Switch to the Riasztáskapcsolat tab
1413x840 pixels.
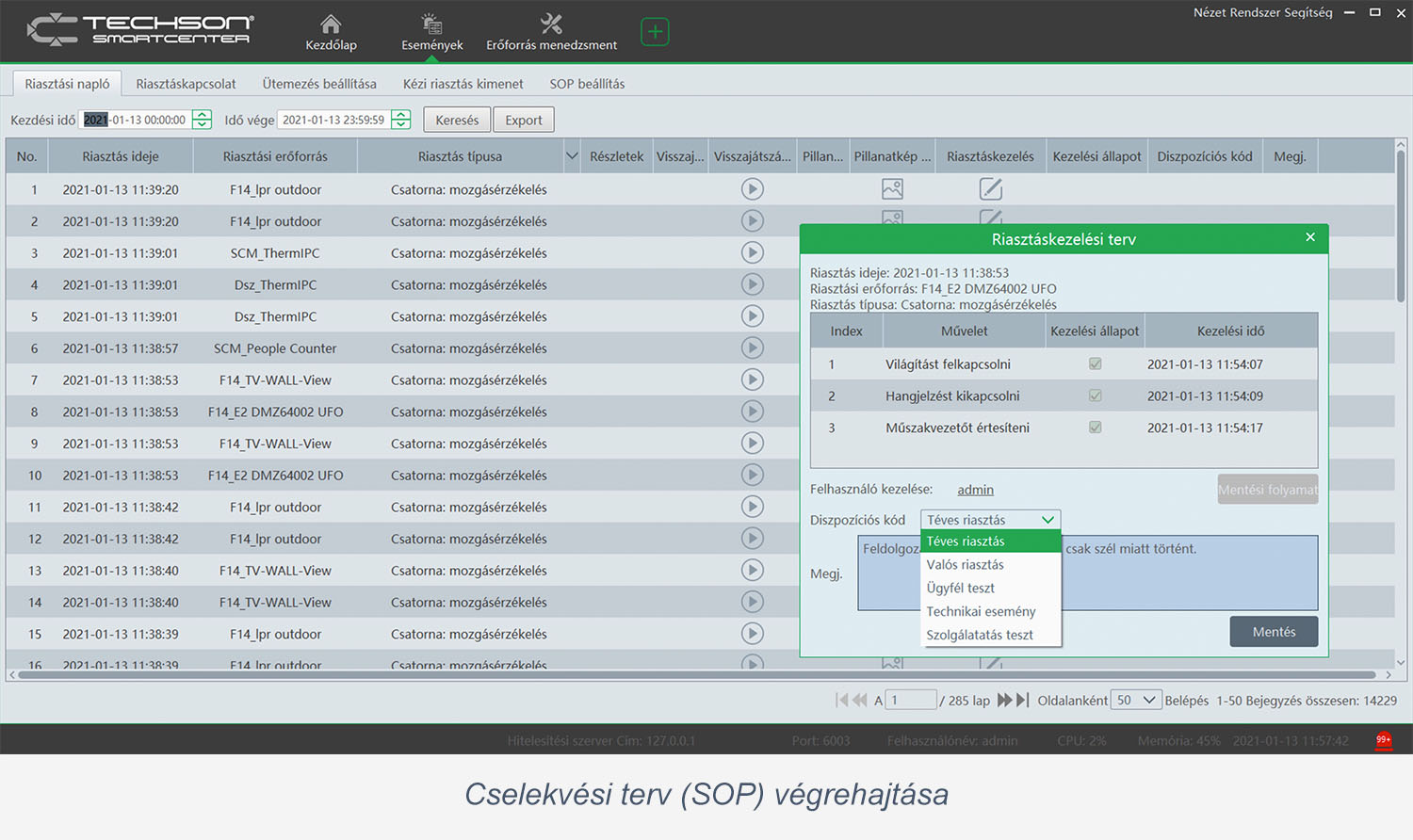pyautogui.click(x=186, y=84)
